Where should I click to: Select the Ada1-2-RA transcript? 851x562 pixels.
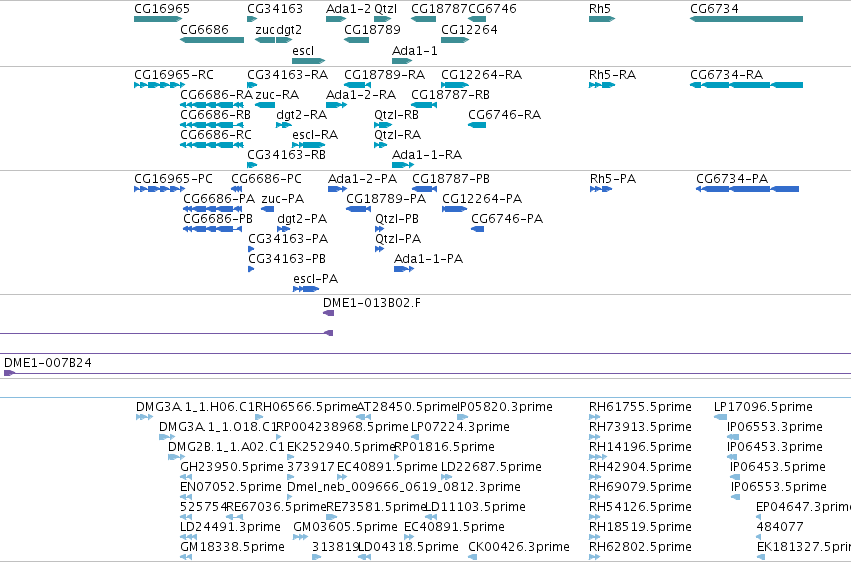tap(336, 105)
